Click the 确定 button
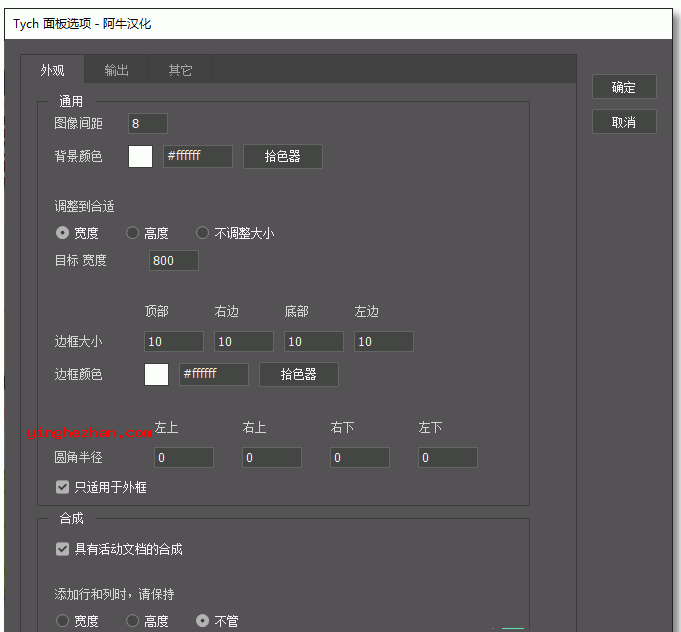Viewport: 681px width, 632px height. (624, 87)
